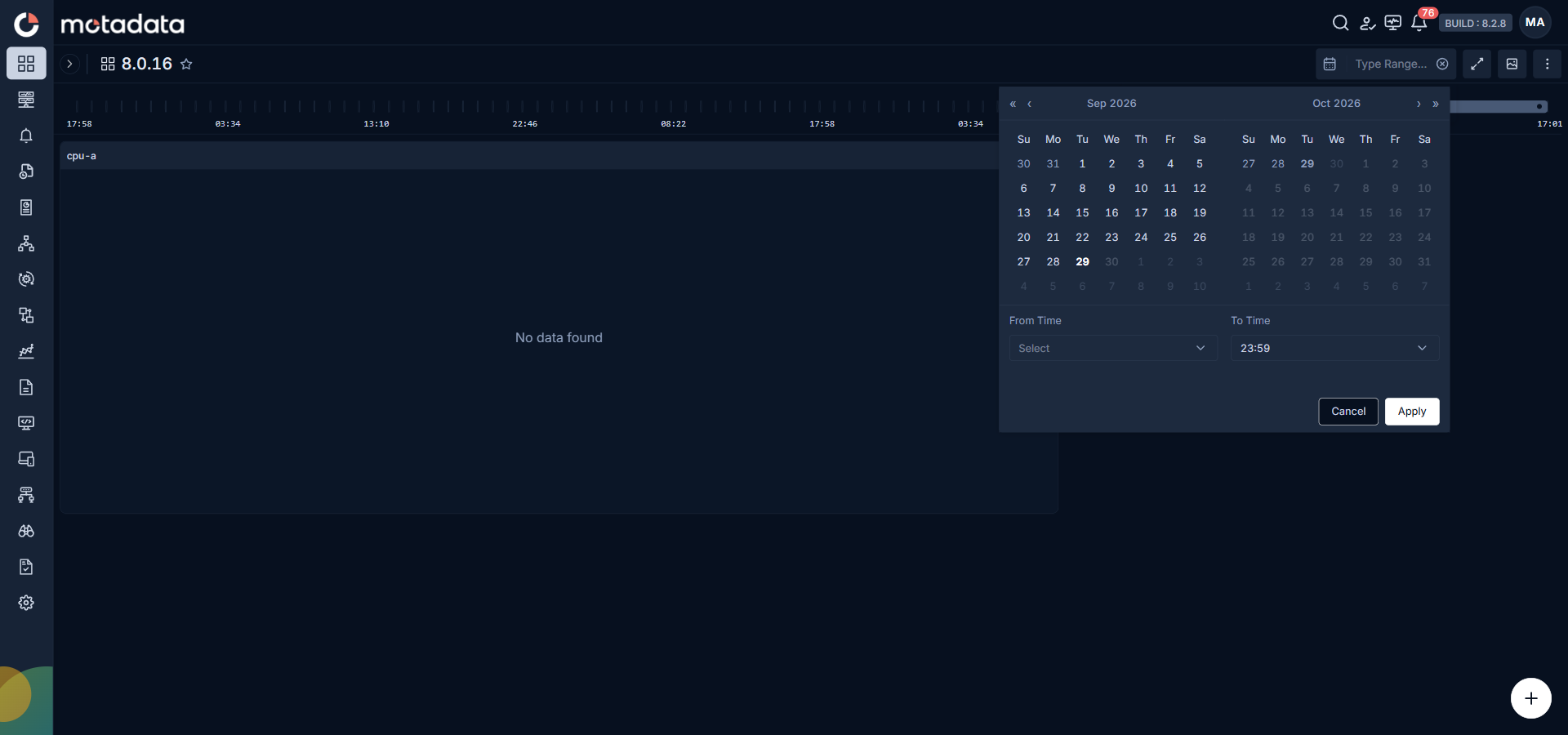Expand the dashboard to full screen
The image size is (1568, 735).
pos(1477,64)
